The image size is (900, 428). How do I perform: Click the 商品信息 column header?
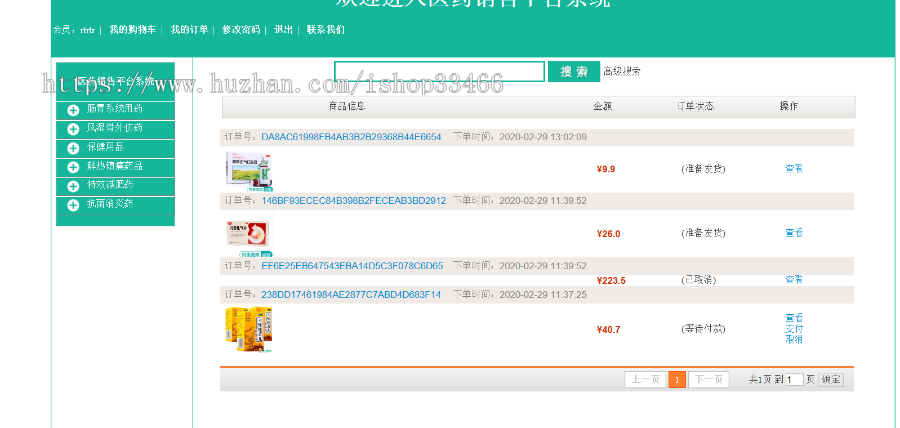pyautogui.click(x=347, y=106)
